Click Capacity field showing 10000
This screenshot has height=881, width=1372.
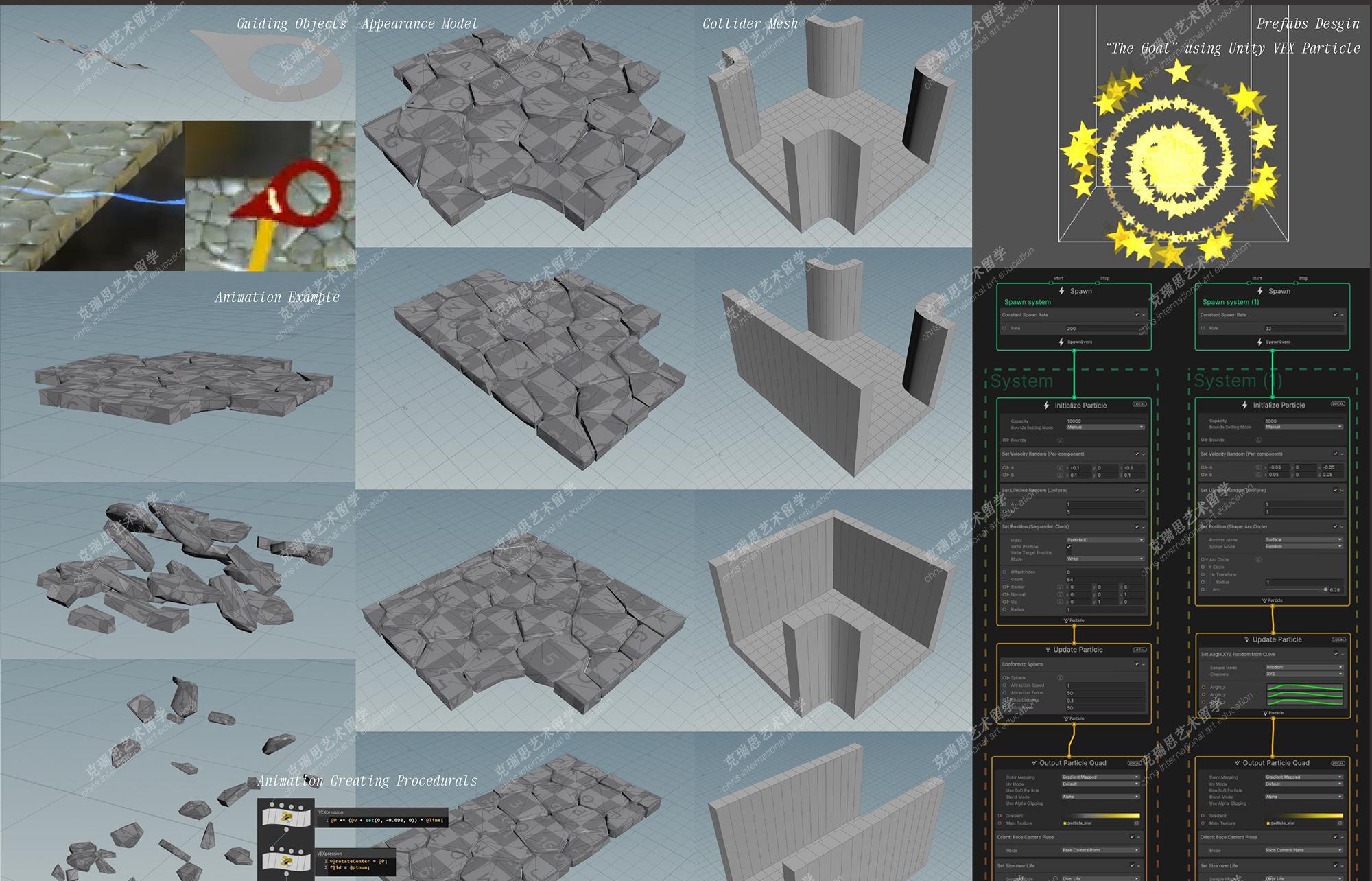pos(1105,421)
